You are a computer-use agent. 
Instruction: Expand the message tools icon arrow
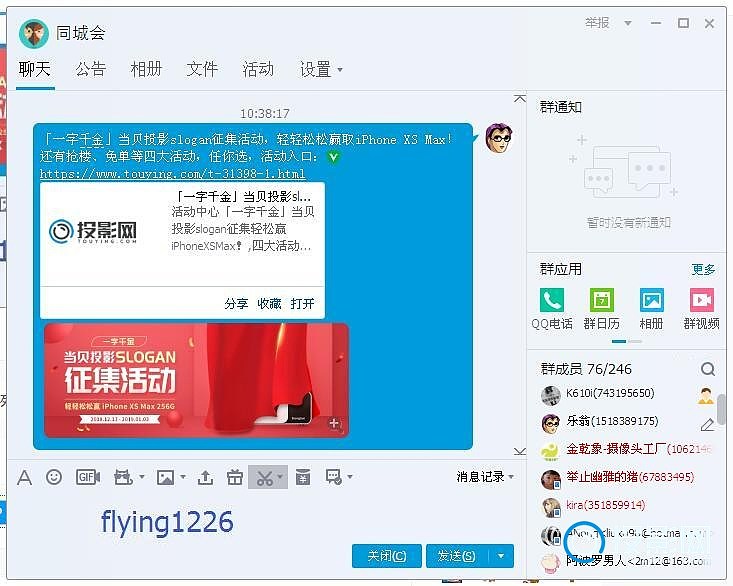point(350,477)
